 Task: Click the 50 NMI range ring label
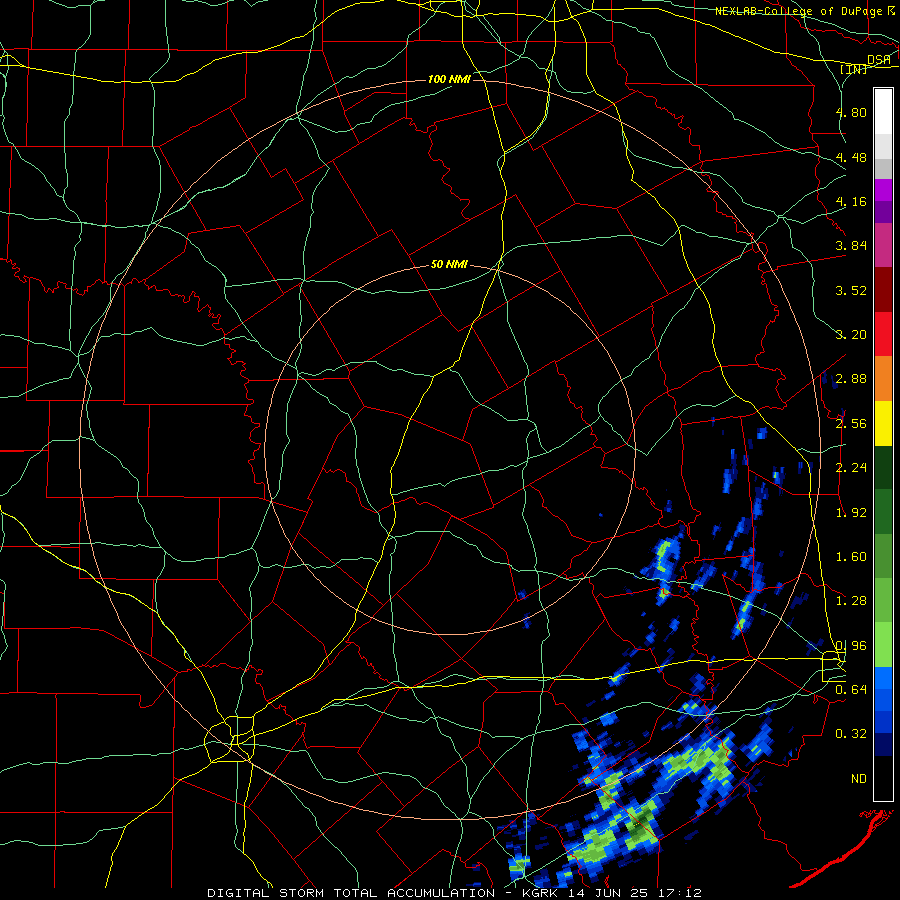tap(449, 264)
